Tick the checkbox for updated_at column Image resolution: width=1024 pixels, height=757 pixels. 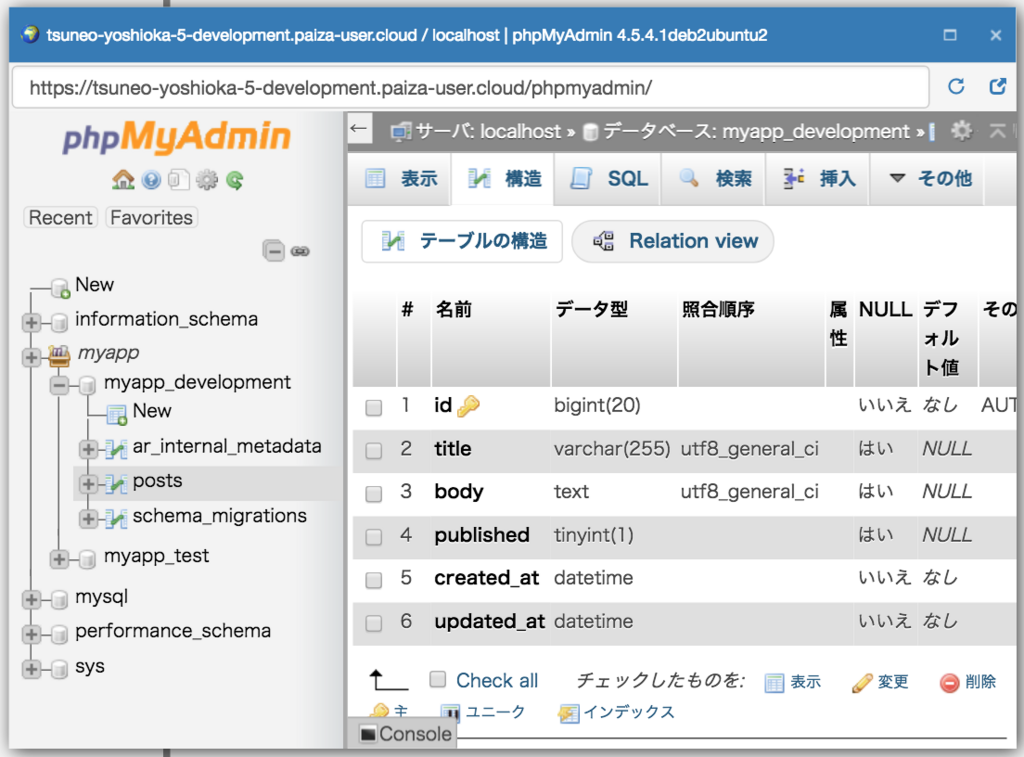(x=374, y=623)
